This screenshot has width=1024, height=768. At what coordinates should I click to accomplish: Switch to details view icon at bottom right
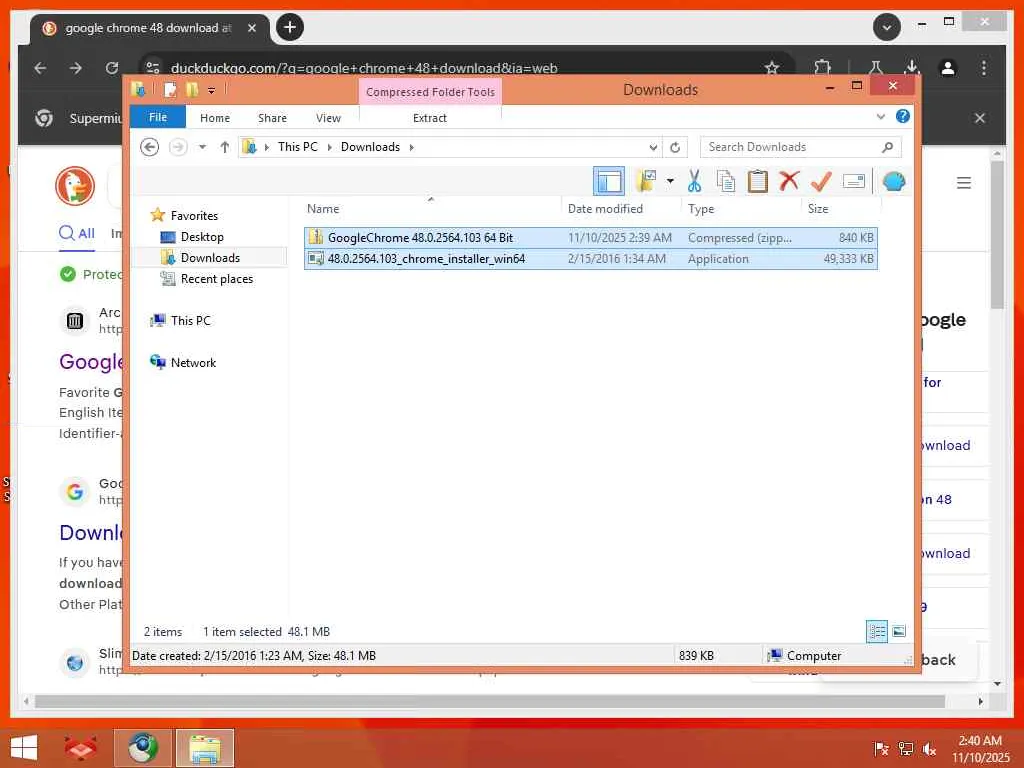point(876,631)
